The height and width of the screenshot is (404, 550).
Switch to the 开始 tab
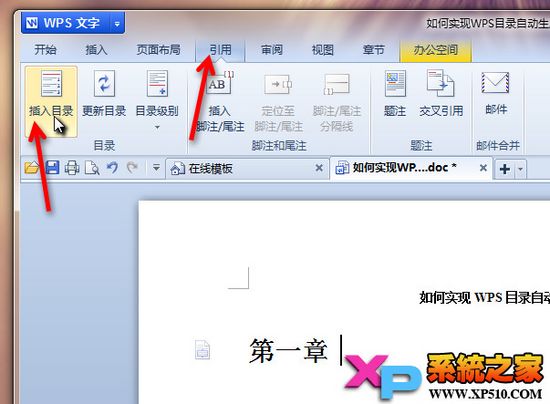tap(45, 50)
